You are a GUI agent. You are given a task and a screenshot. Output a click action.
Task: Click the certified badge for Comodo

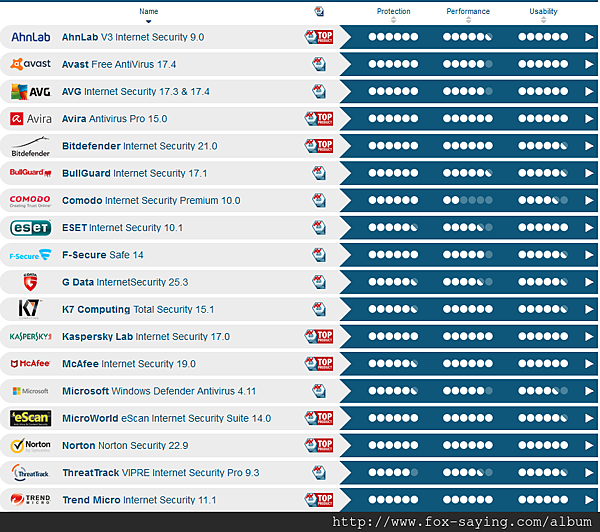[319, 200]
